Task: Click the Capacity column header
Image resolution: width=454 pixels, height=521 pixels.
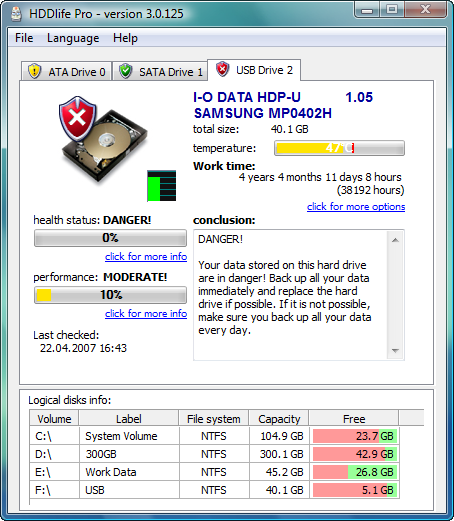Action: 279,419
